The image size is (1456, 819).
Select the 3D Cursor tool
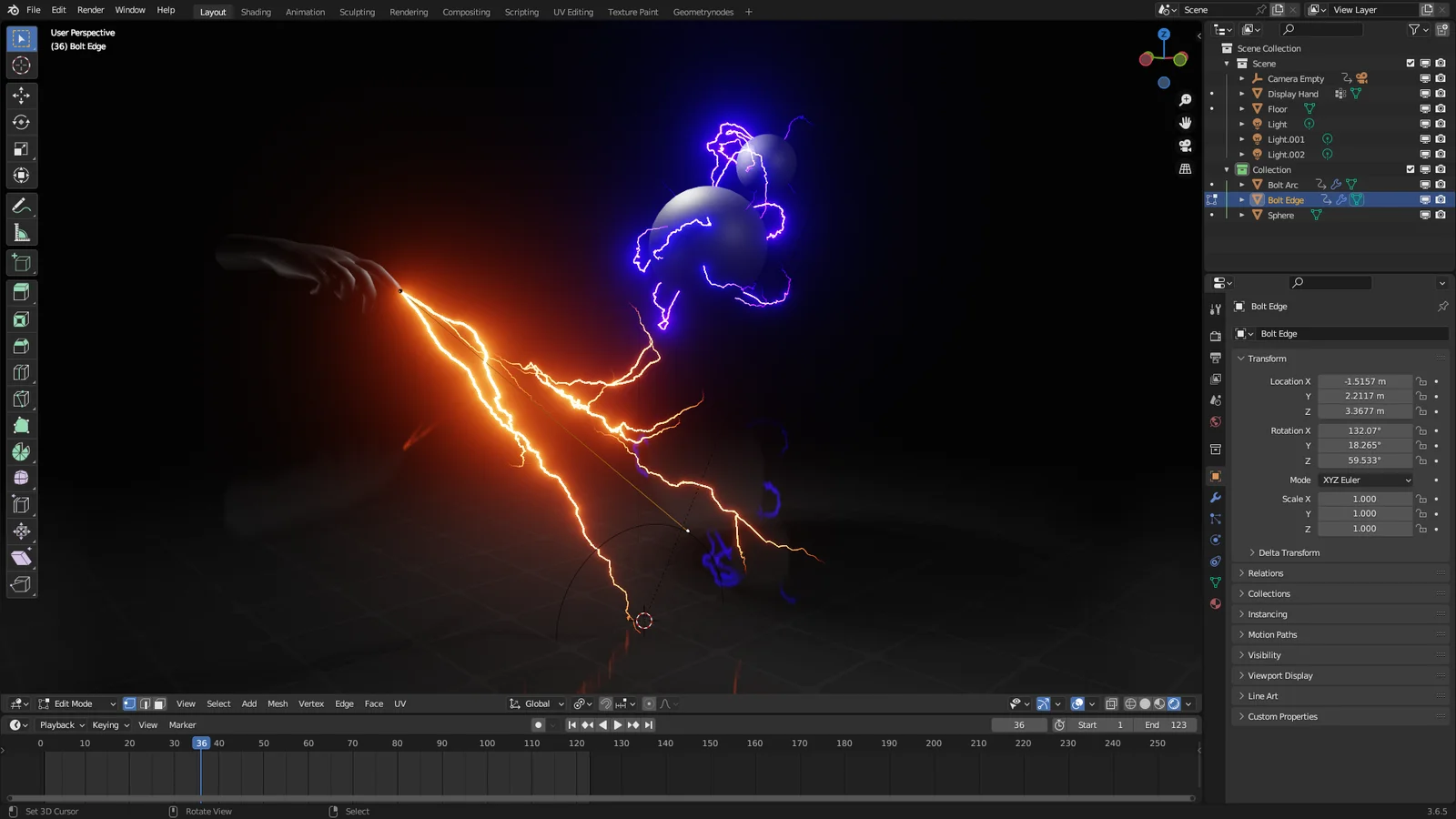21,66
